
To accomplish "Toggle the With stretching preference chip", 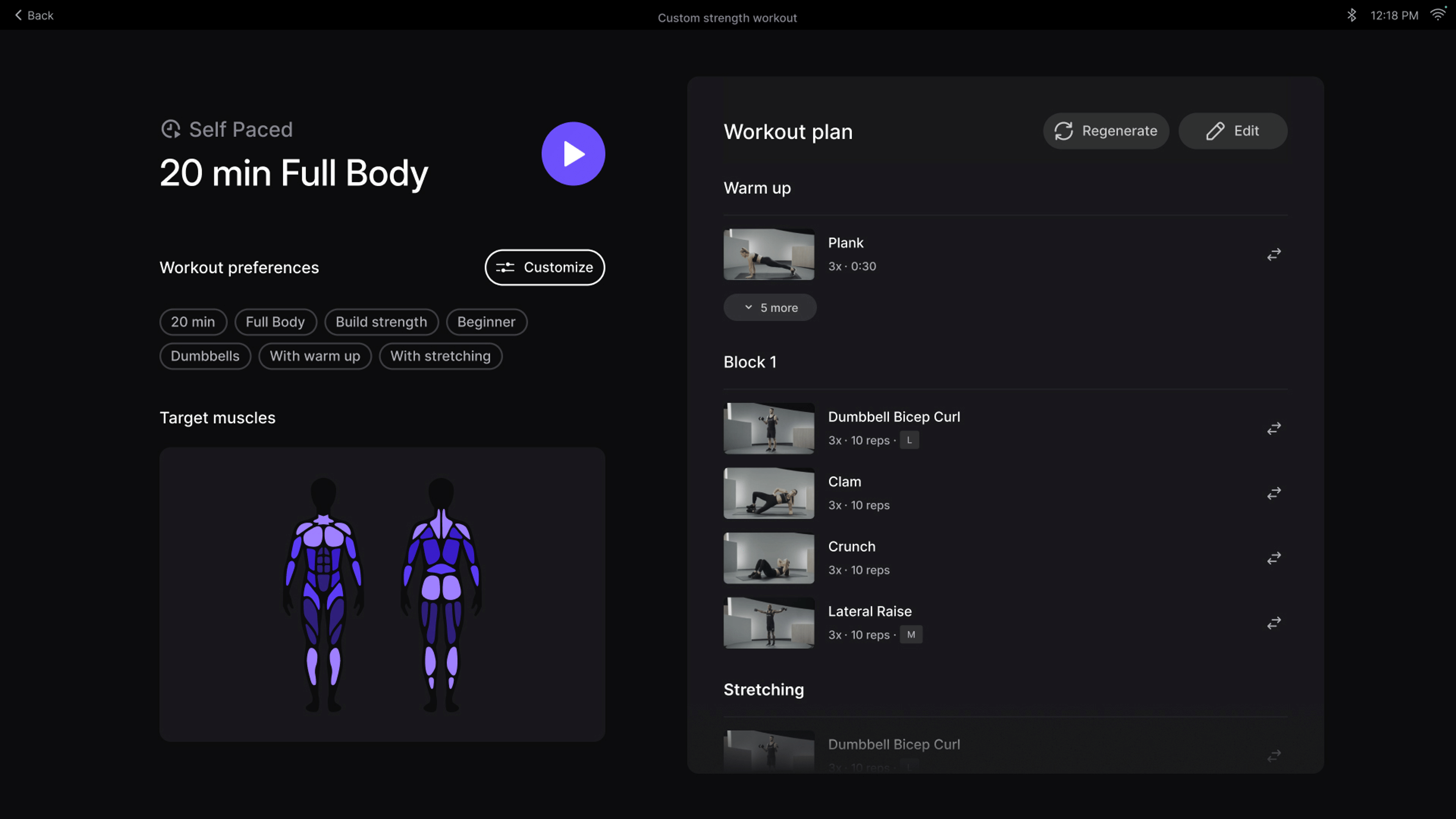I will [x=440, y=356].
